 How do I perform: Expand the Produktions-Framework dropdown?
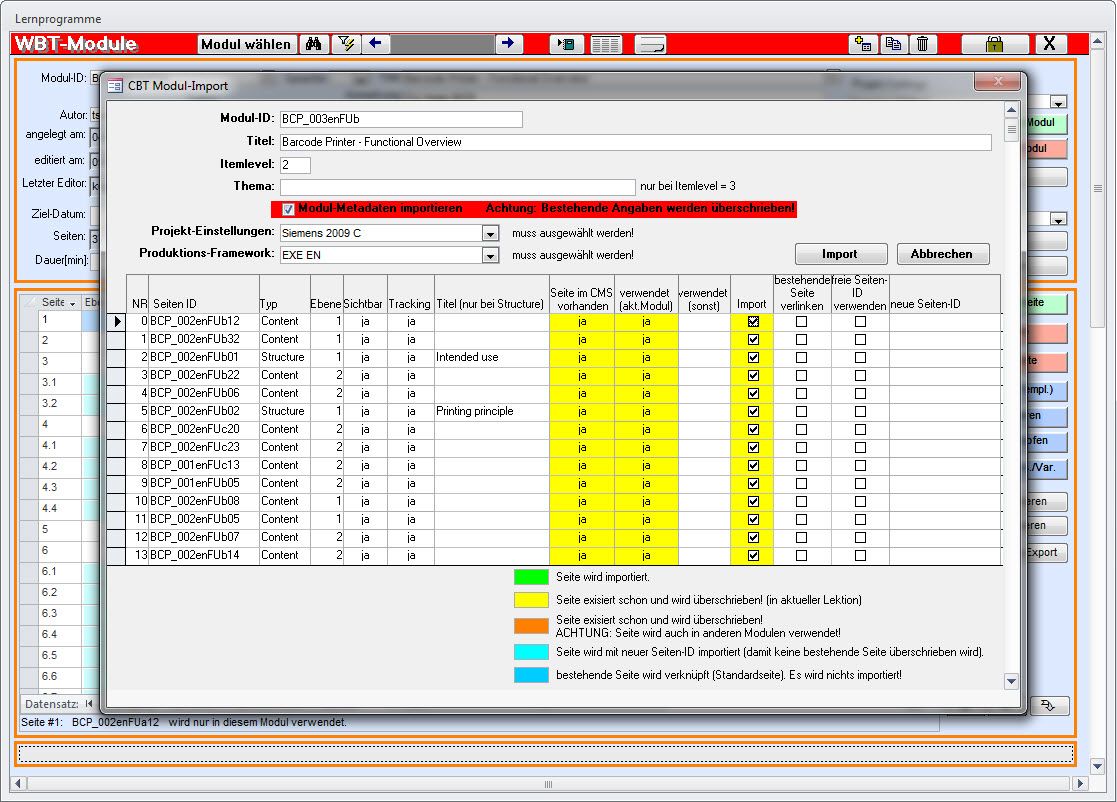pos(490,255)
